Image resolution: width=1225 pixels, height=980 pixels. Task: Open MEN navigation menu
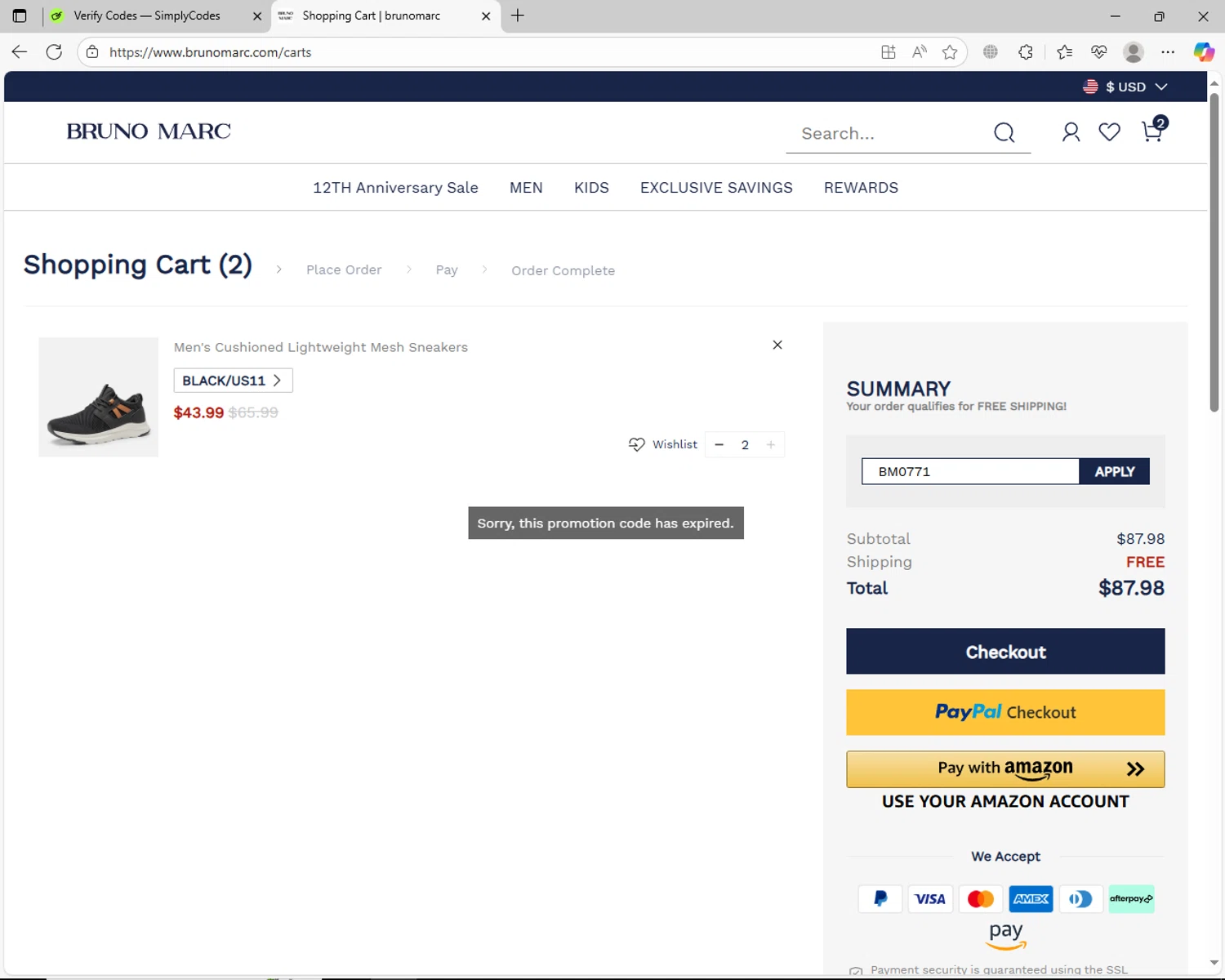coord(526,188)
